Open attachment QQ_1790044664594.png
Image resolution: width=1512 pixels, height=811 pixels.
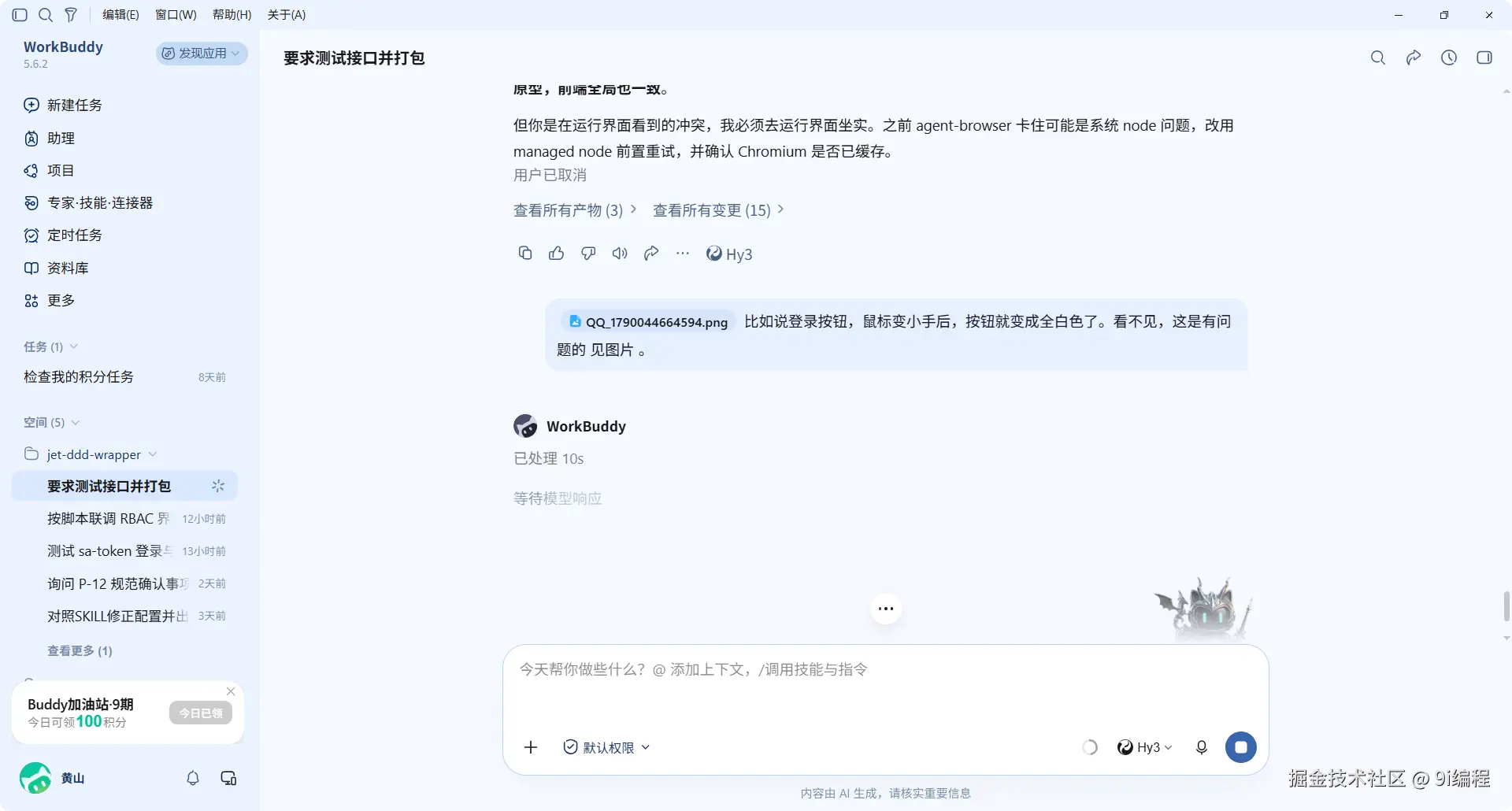tap(649, 321)
